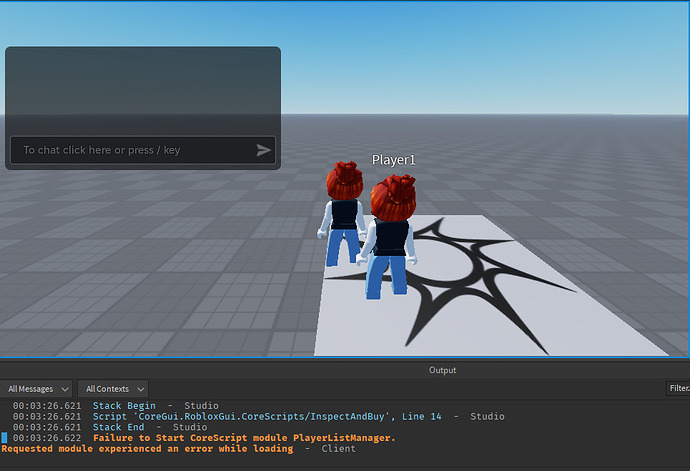Click the Player1 name tag
This screenshot has width=690, height=471.
[x=393, y=160]
